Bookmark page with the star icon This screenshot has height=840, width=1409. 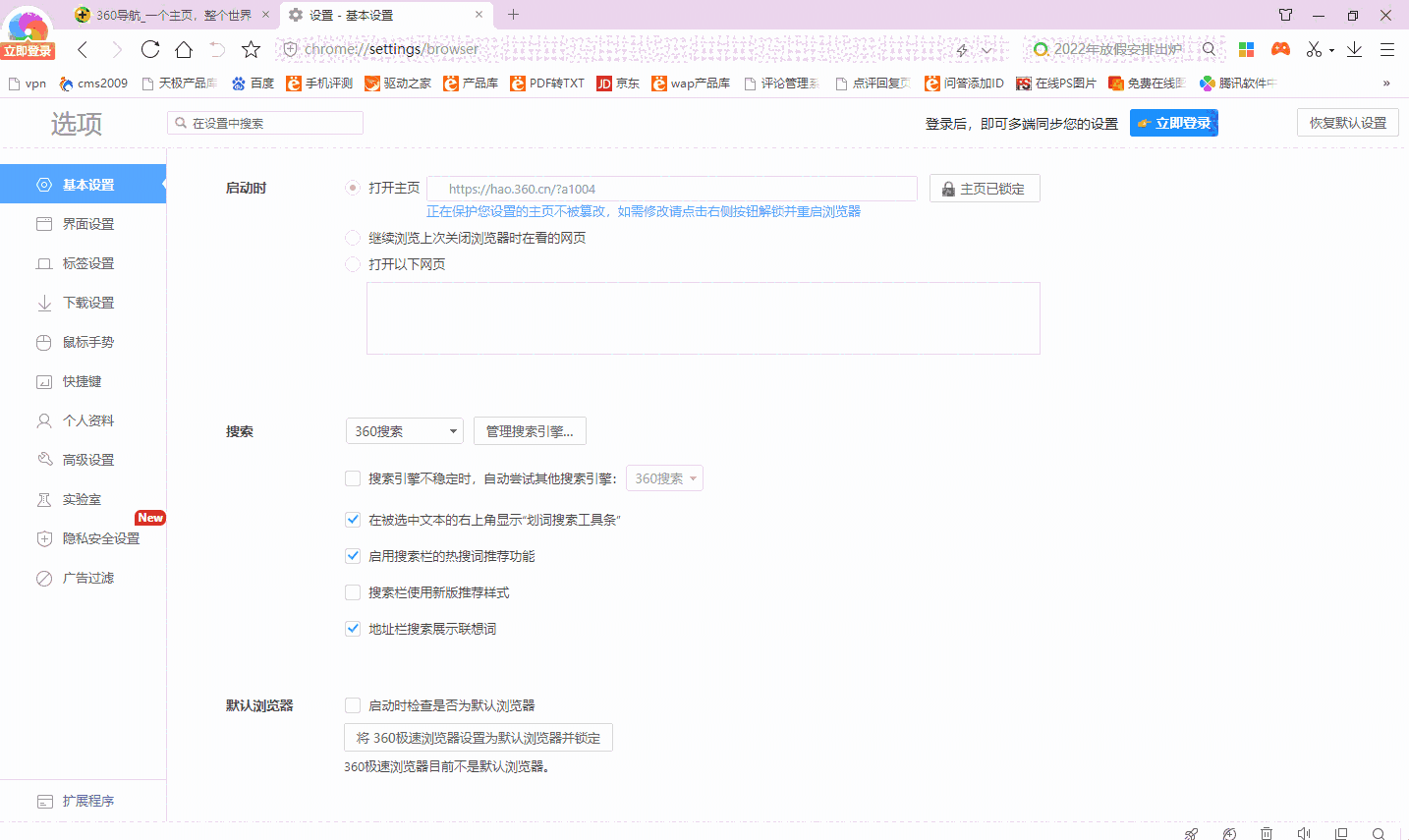click(x=252, y=49)
